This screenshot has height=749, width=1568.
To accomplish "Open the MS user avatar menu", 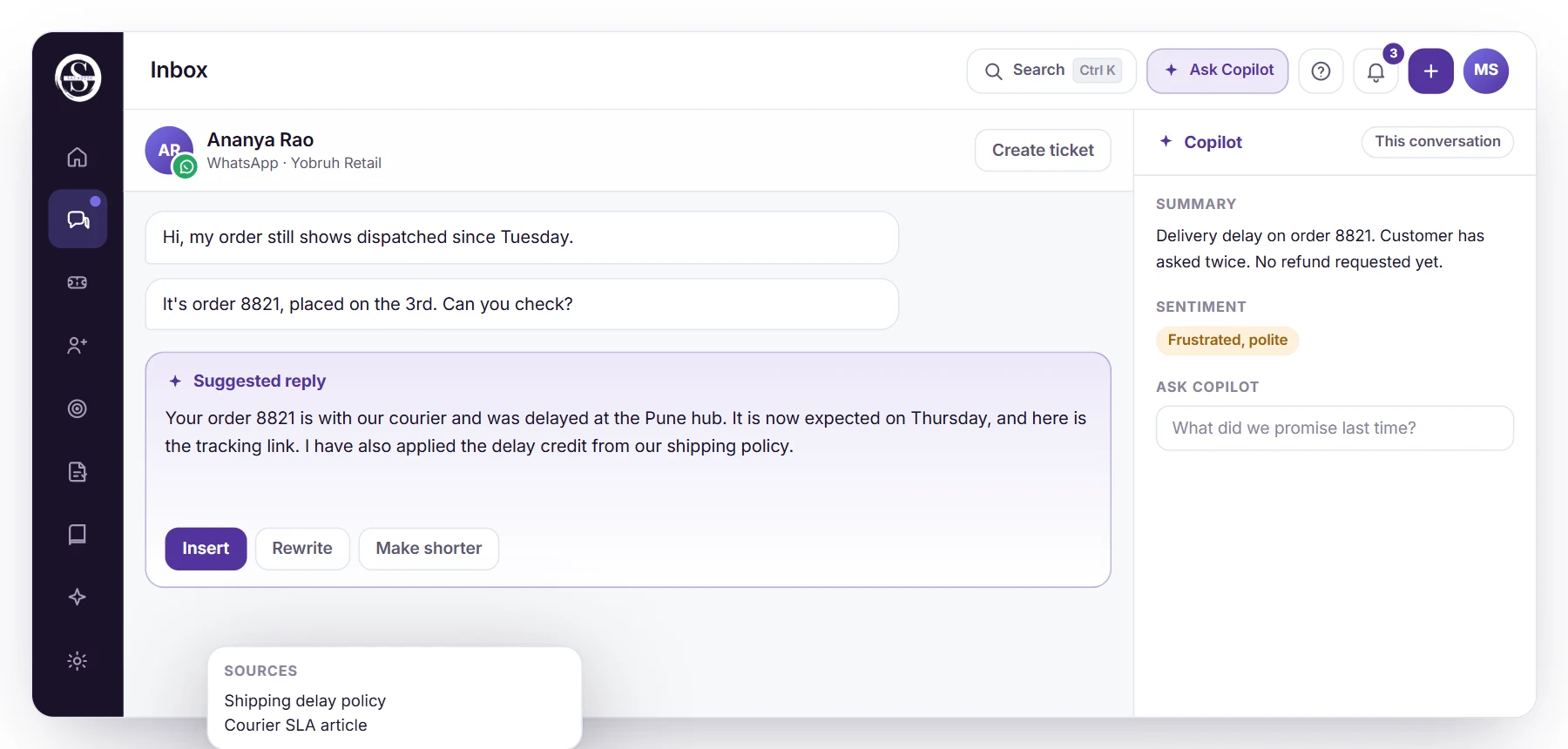I will pyautogui.click(x=1486, y=71).
